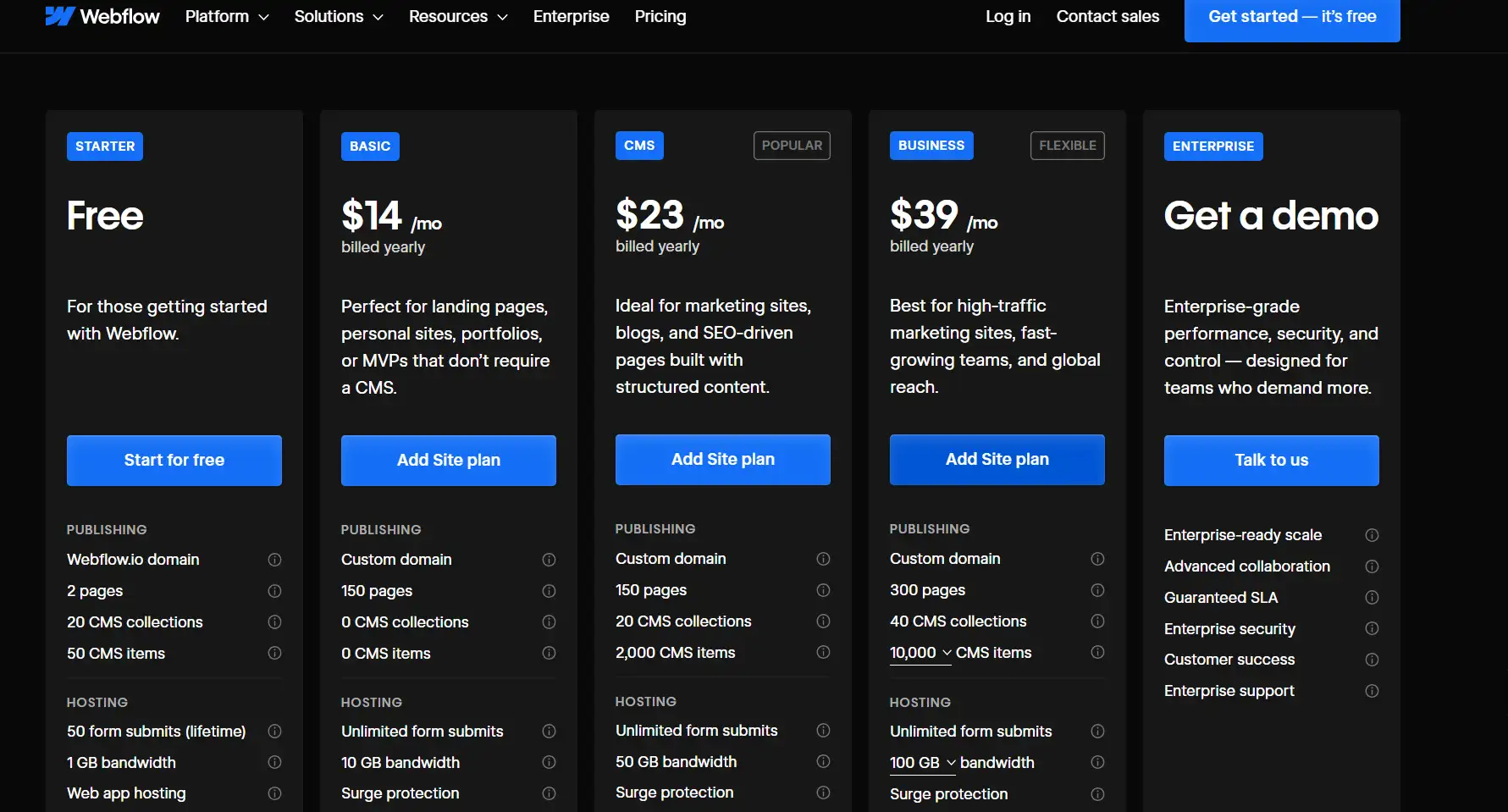Screen dimensions: 1508x812
Task: Open info for 0 CMS collections
Action: tap(549, 622)
